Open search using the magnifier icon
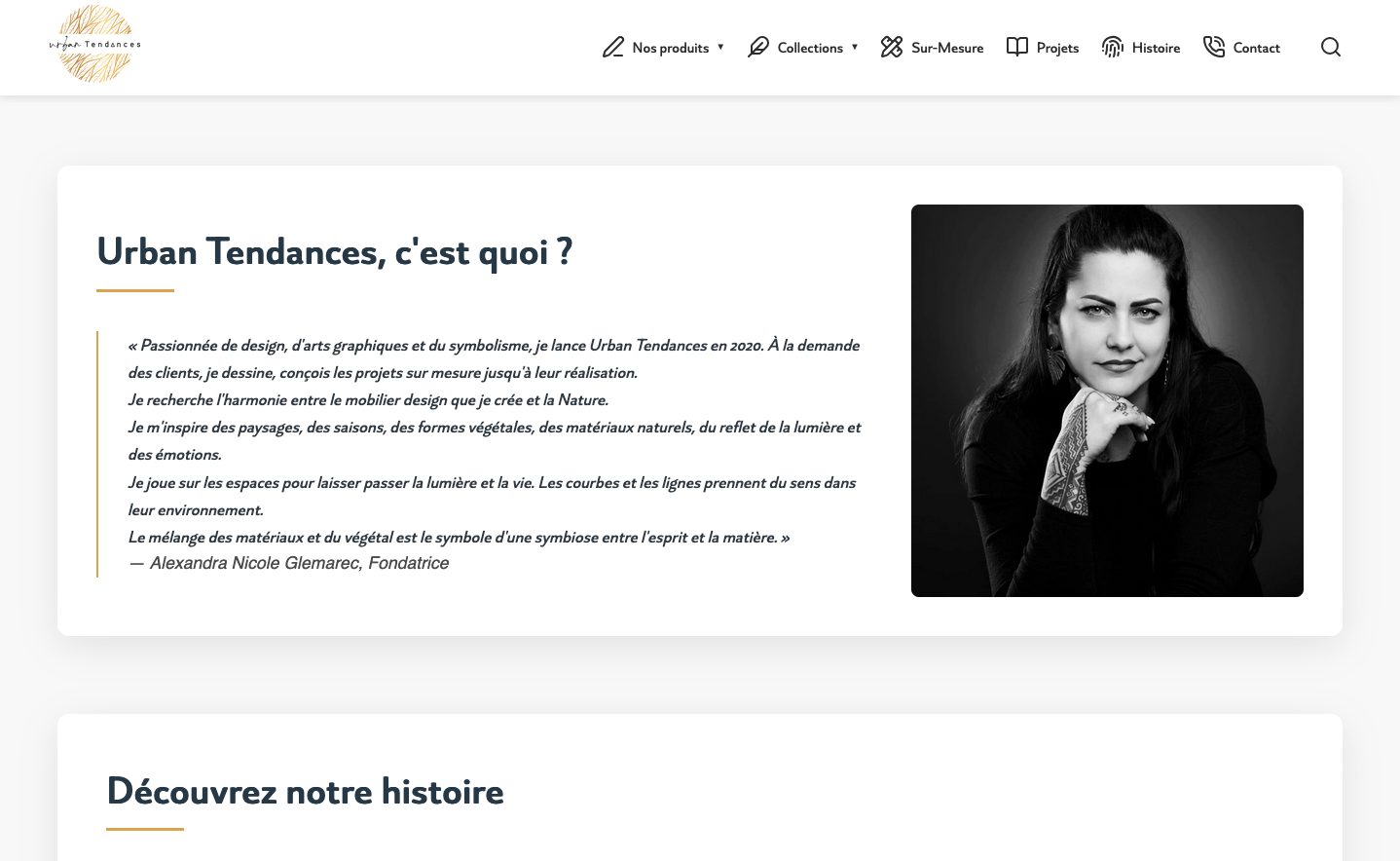Screen dimensions: 1400x861 (x=1330, y=47)
